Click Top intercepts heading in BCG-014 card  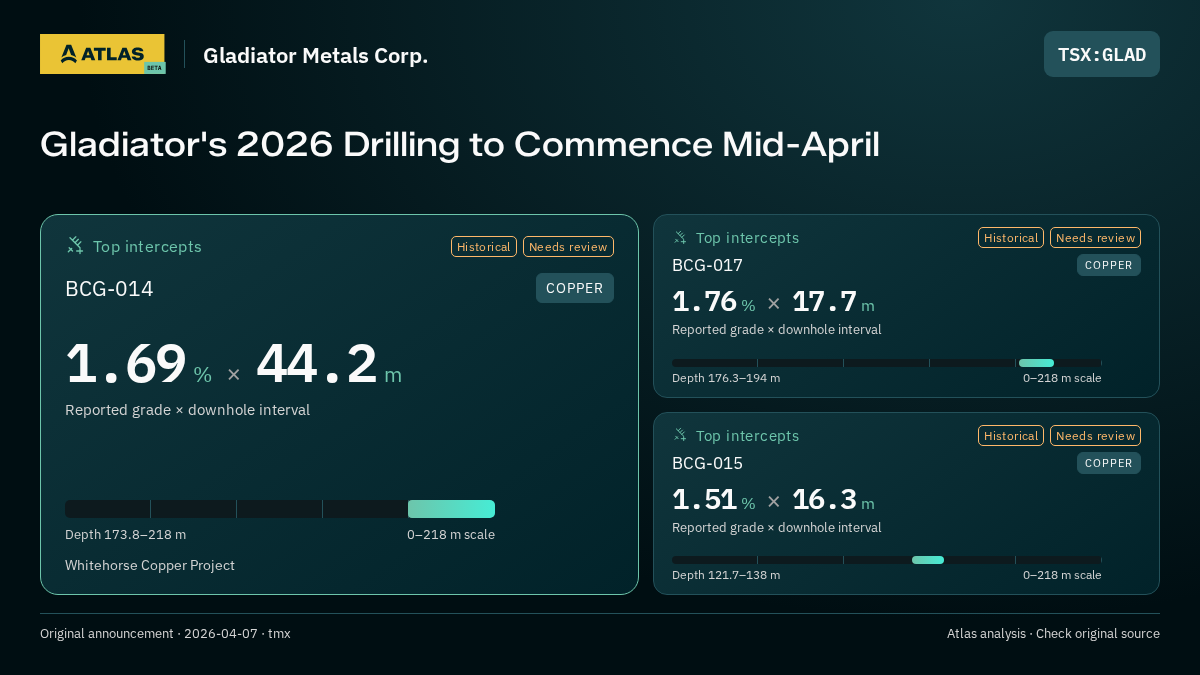(x=147, y=246)
